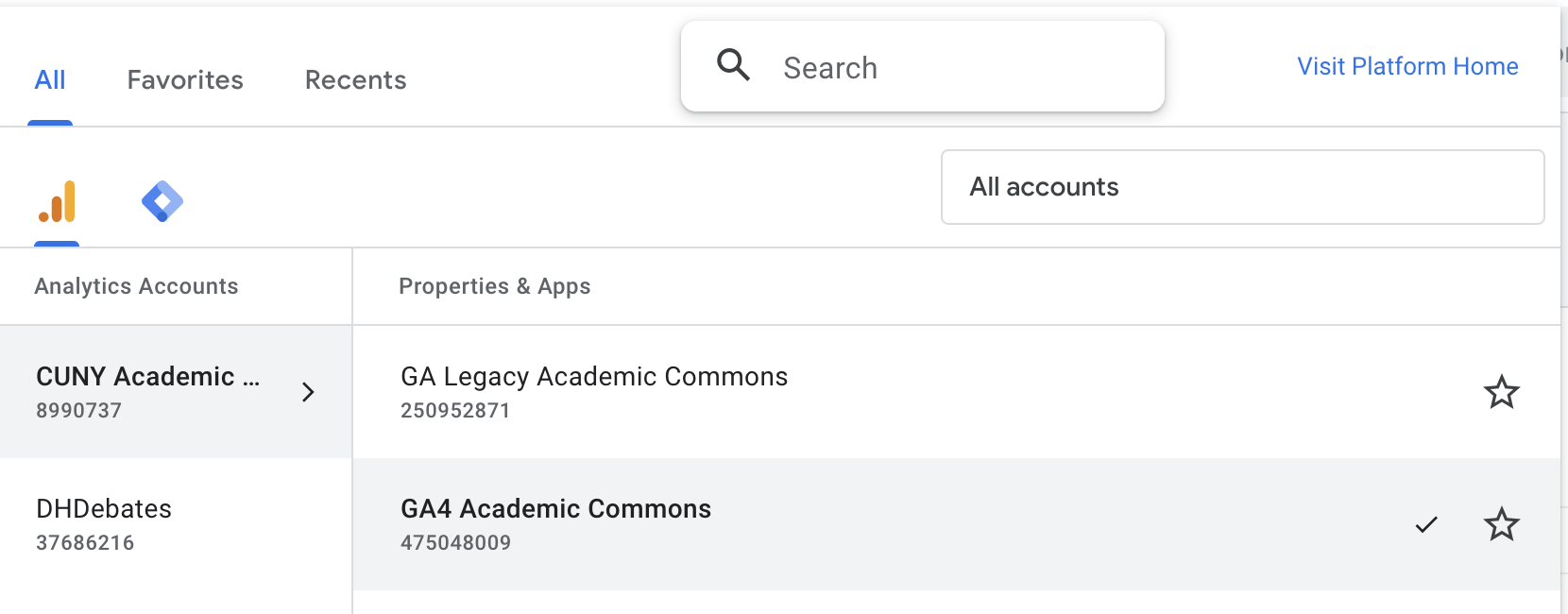Click the Analytics Accounts column header
The height and width of the screenshot is (614, 1568).
click(x=136, y=286)
